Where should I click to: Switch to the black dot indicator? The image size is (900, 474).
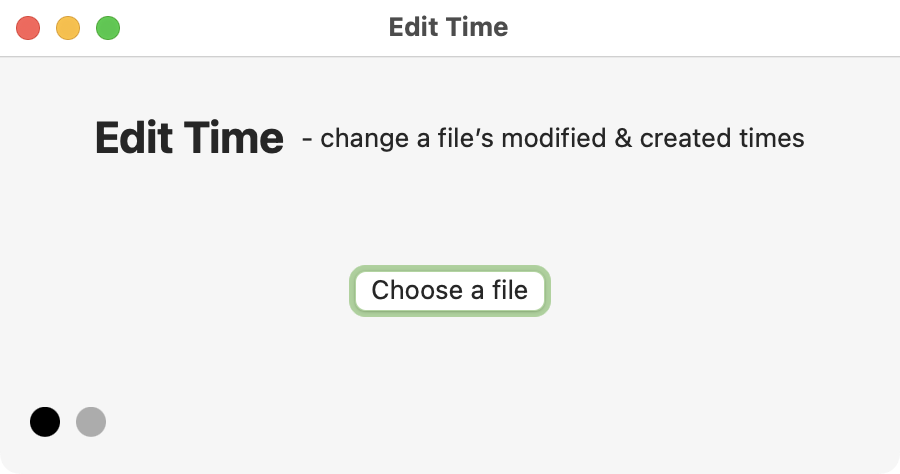45,422
